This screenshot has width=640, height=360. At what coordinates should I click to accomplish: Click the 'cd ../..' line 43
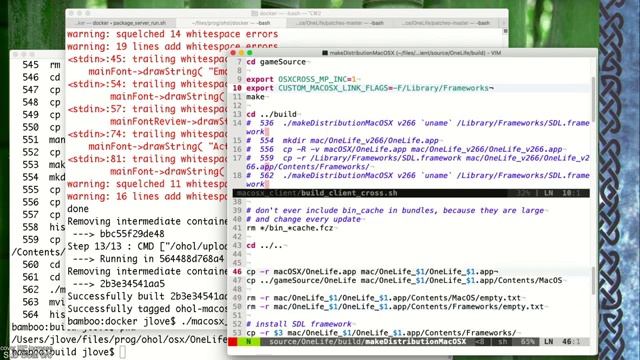(264, 246)
